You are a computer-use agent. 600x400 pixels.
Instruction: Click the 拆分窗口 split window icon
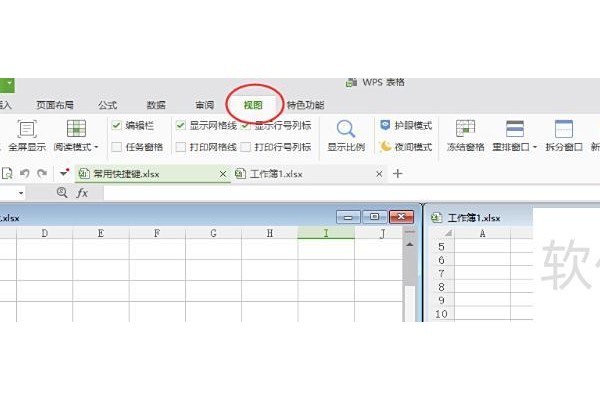[x=564, y=128]
